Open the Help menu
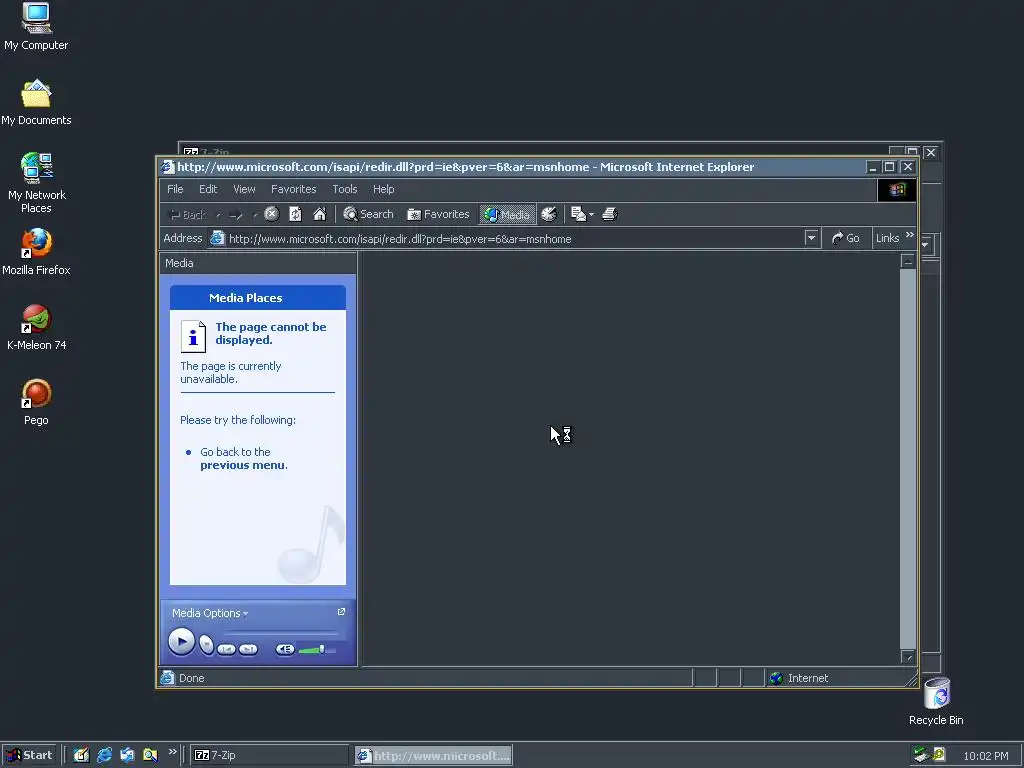The image size is (1024, 768). [x=383, y=189]
